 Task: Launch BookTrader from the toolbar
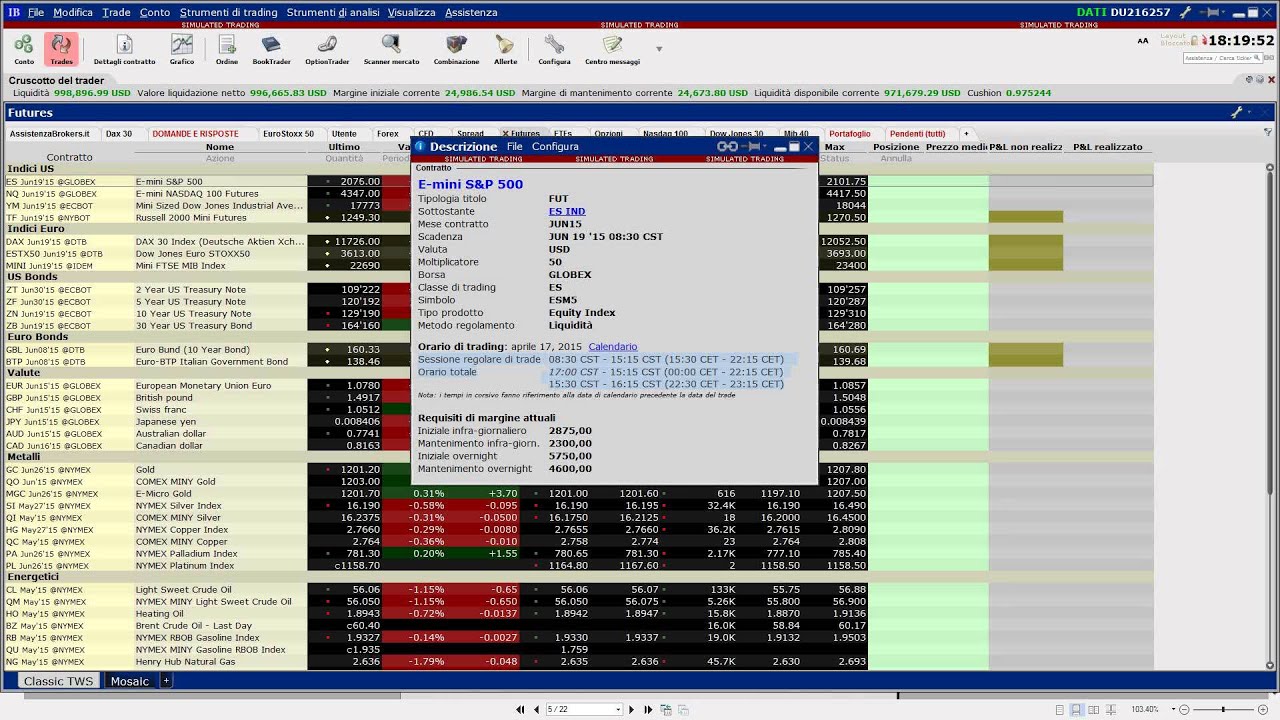coord(271,49)
